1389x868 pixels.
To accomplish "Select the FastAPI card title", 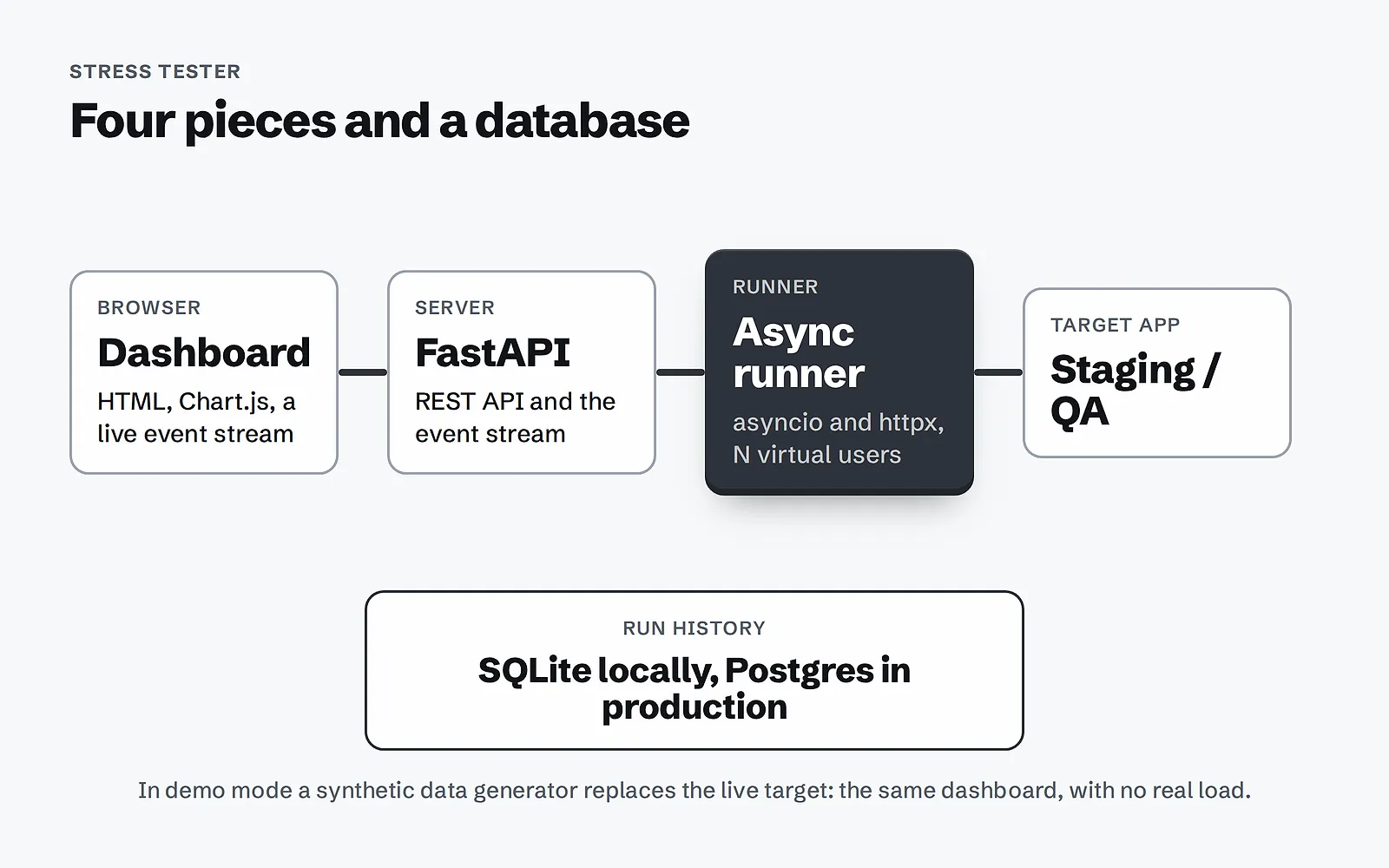I will 492,352.
